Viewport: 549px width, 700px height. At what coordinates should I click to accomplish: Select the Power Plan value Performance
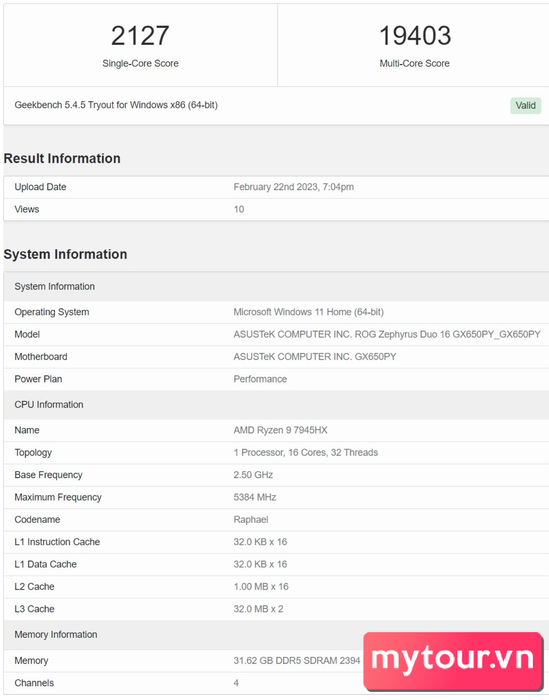tap(260, 379)
